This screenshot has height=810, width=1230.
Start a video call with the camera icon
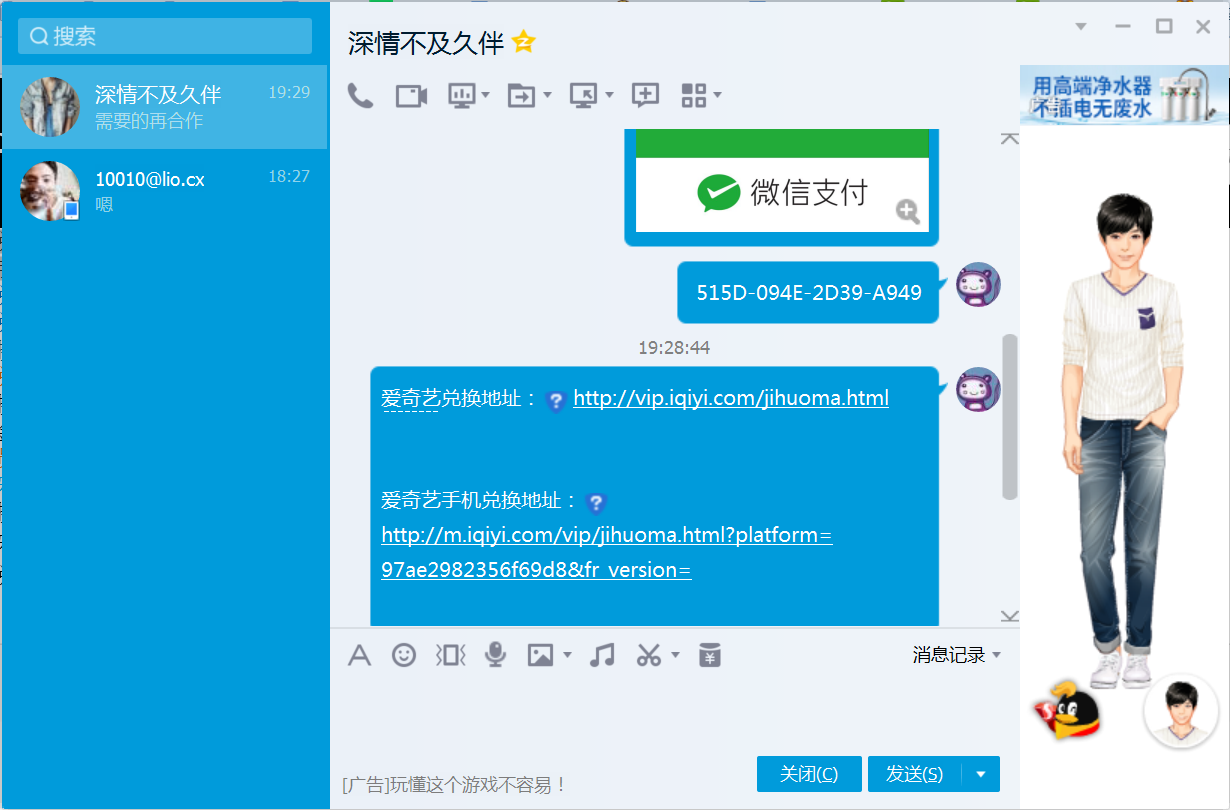pos(411,95)
